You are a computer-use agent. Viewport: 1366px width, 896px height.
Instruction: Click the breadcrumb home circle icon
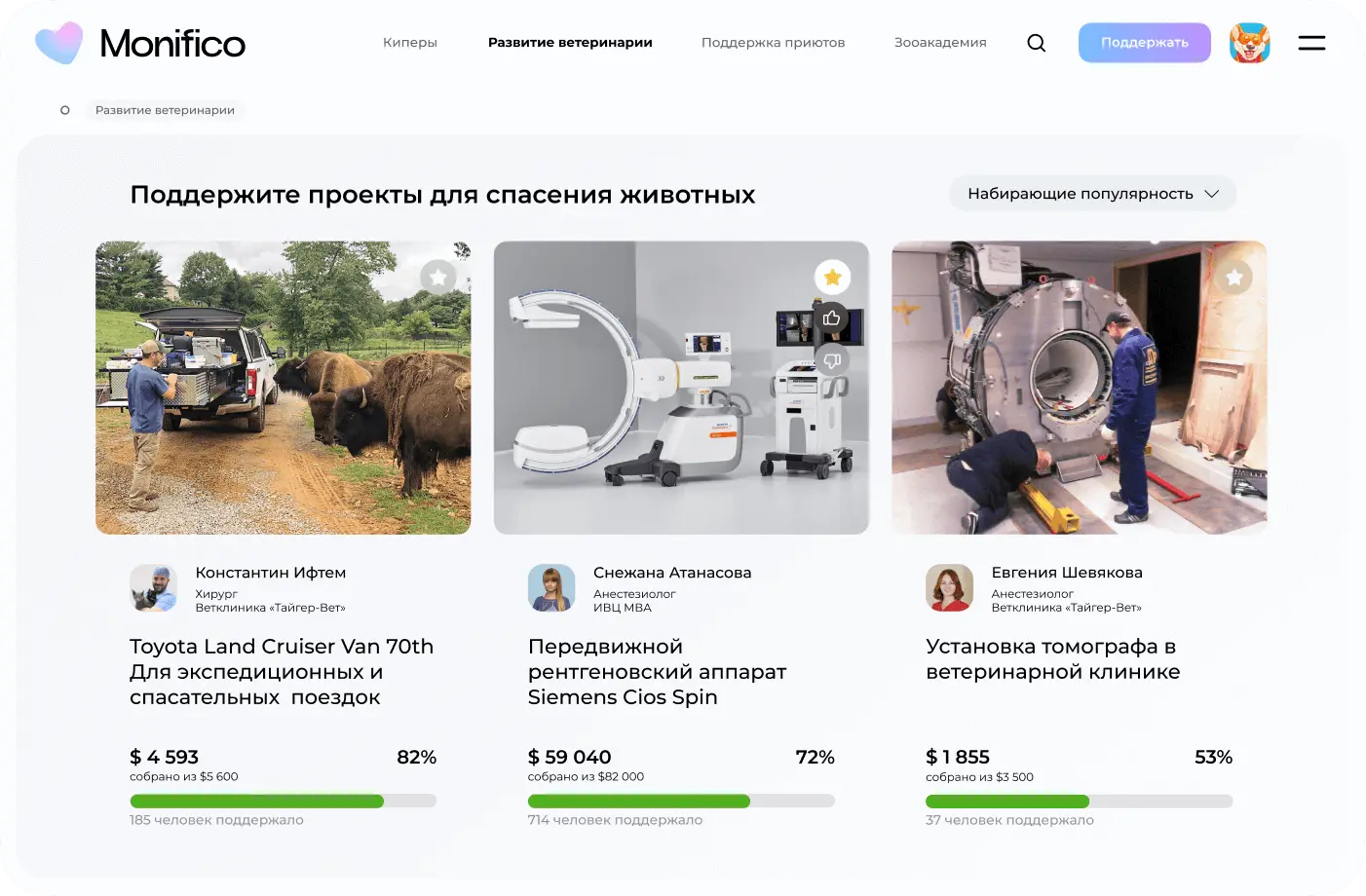coord(65,110)
